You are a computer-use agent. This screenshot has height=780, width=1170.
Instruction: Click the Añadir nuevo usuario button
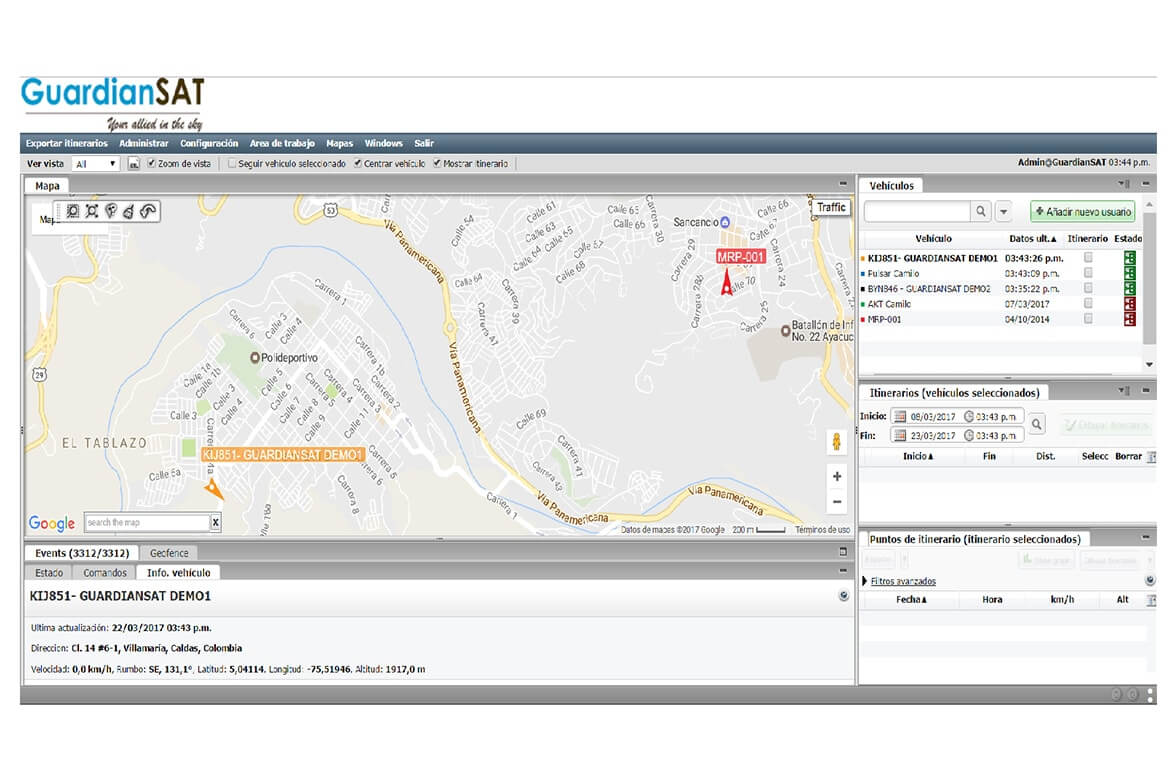(x=1083, y=212)
